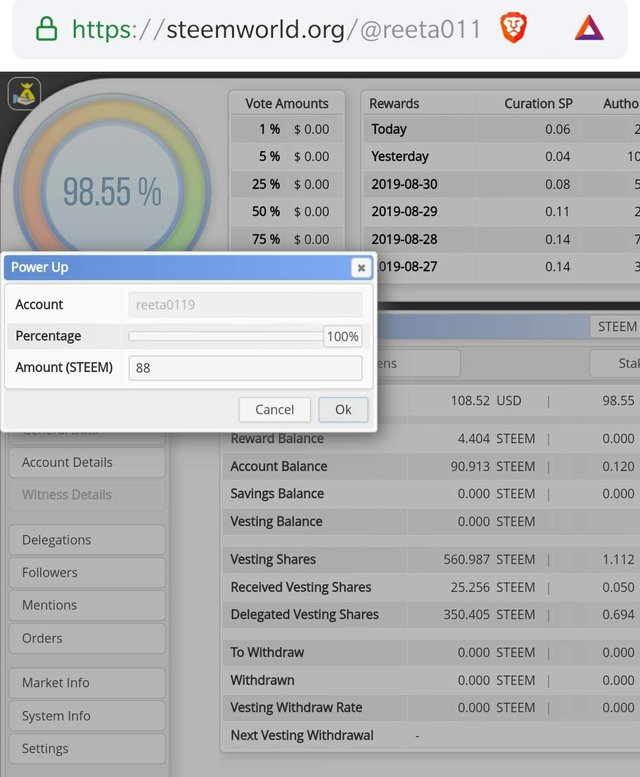Viewport: 640px width, 777px height.
Task: Close the Power Up dialog
Action: (361, 268)
